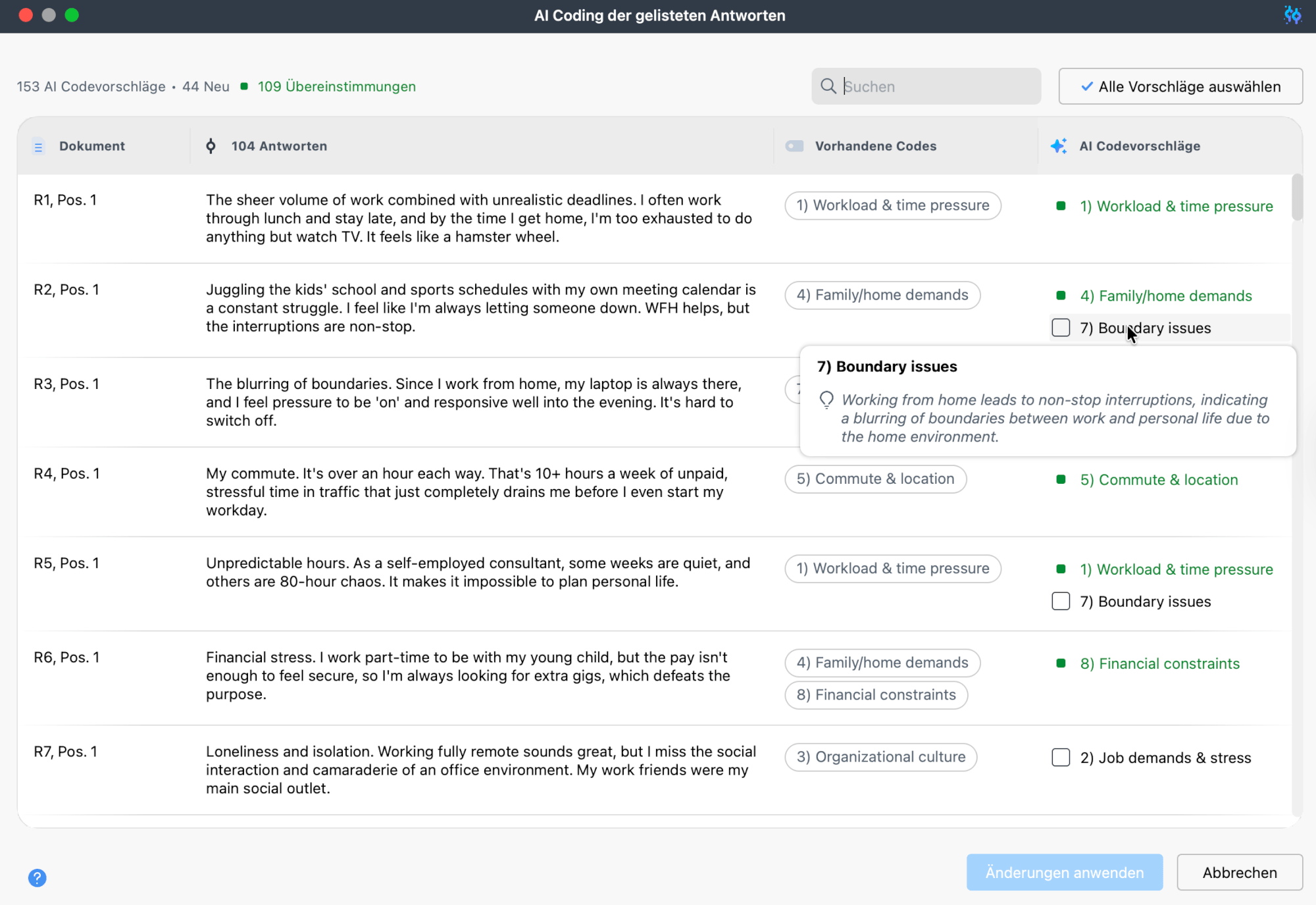Image resolution: width=1316 pixels, height=905 pixels.
Task: Enable the Boundary issues checkbox for R5
Action: point(1061,601)
